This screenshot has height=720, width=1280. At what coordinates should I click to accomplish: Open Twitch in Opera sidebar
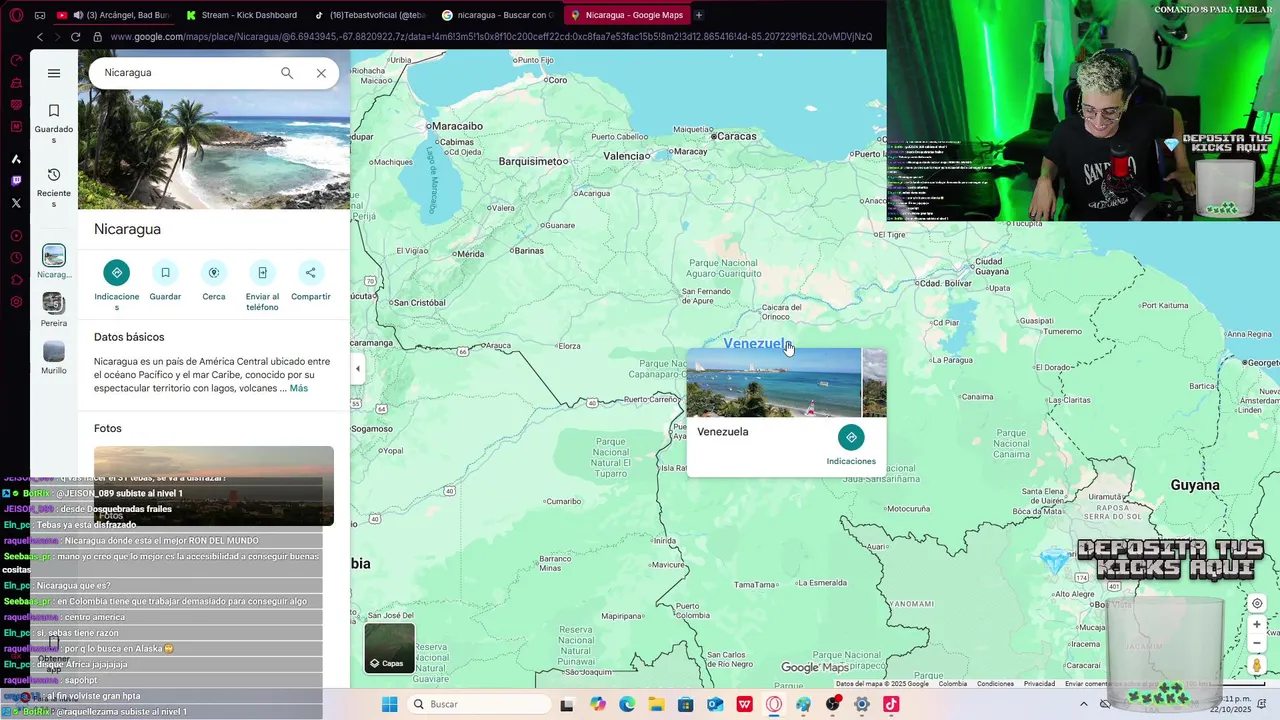click(16, 181)
